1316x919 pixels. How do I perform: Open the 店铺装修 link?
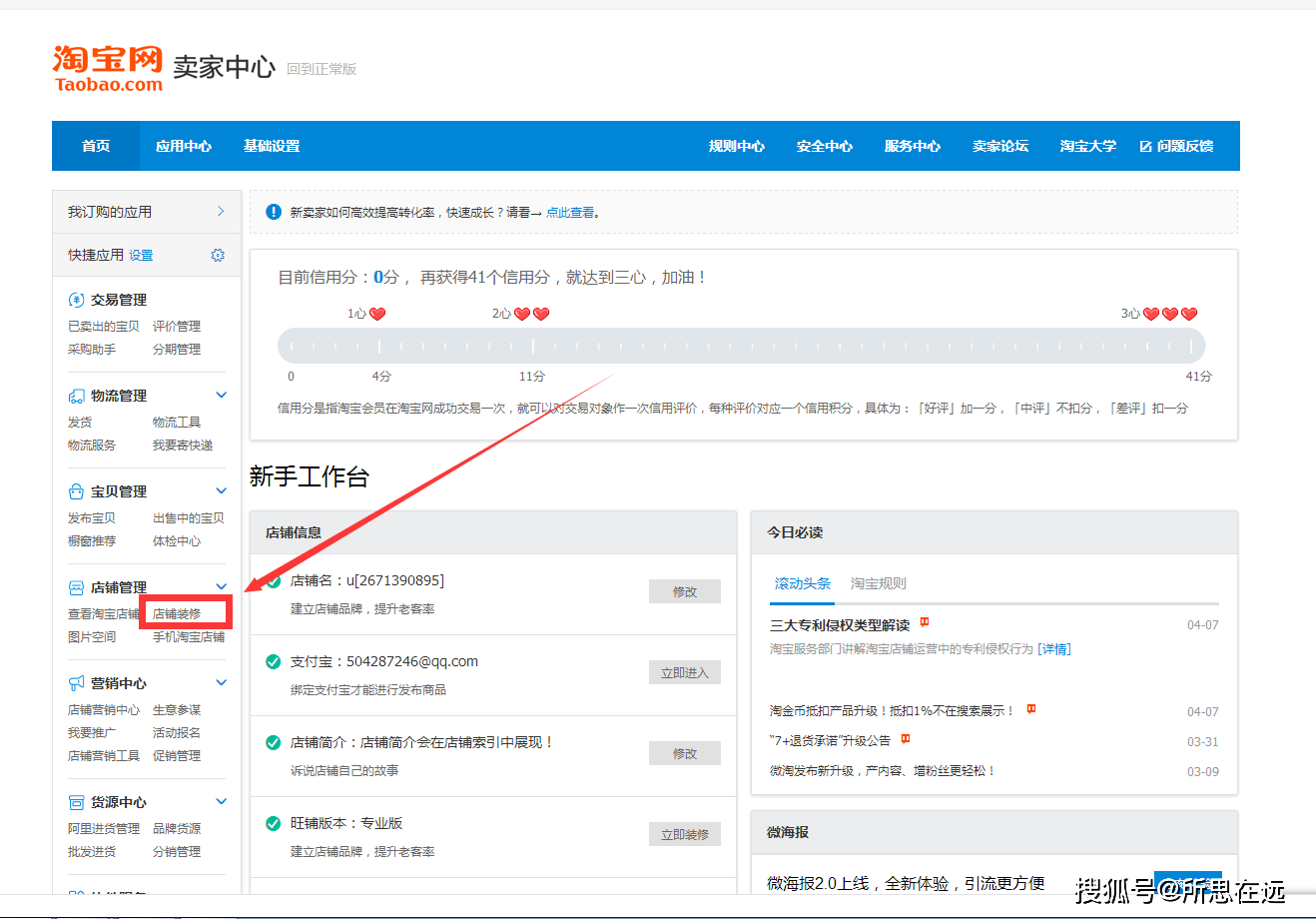(x=177, y=613)
